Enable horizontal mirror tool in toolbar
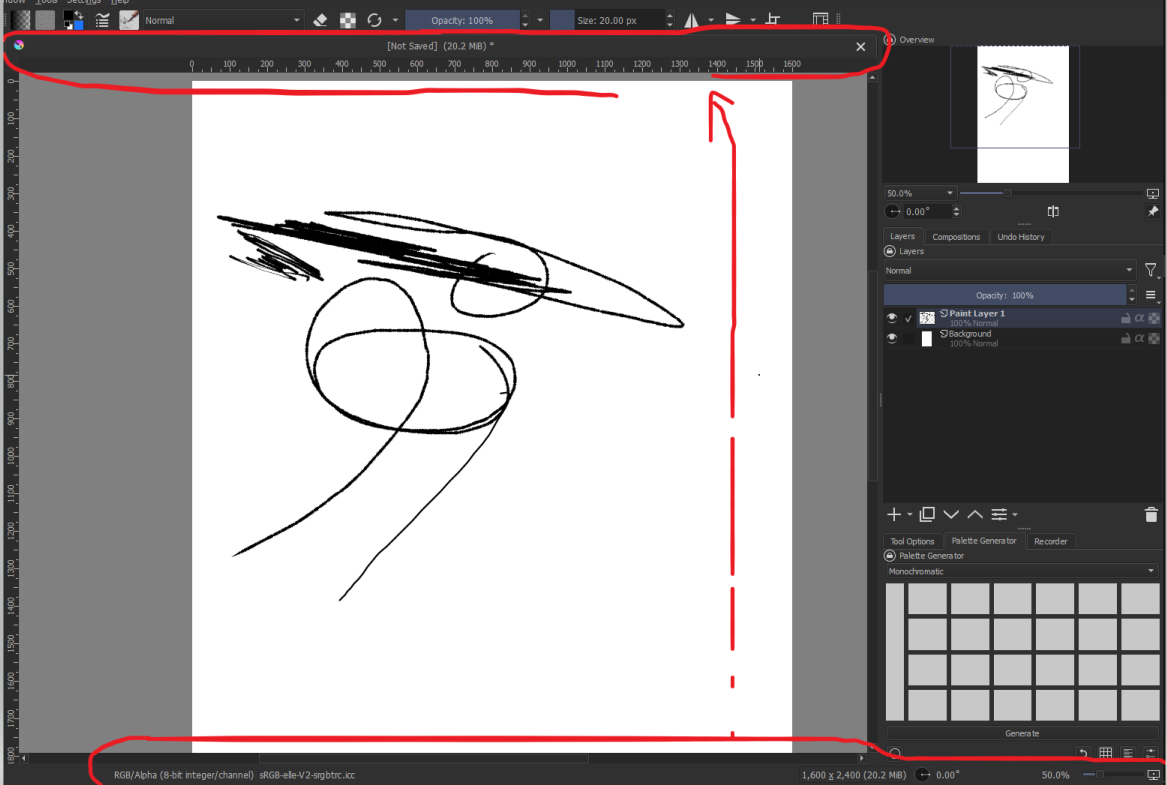 click(691, 20)
